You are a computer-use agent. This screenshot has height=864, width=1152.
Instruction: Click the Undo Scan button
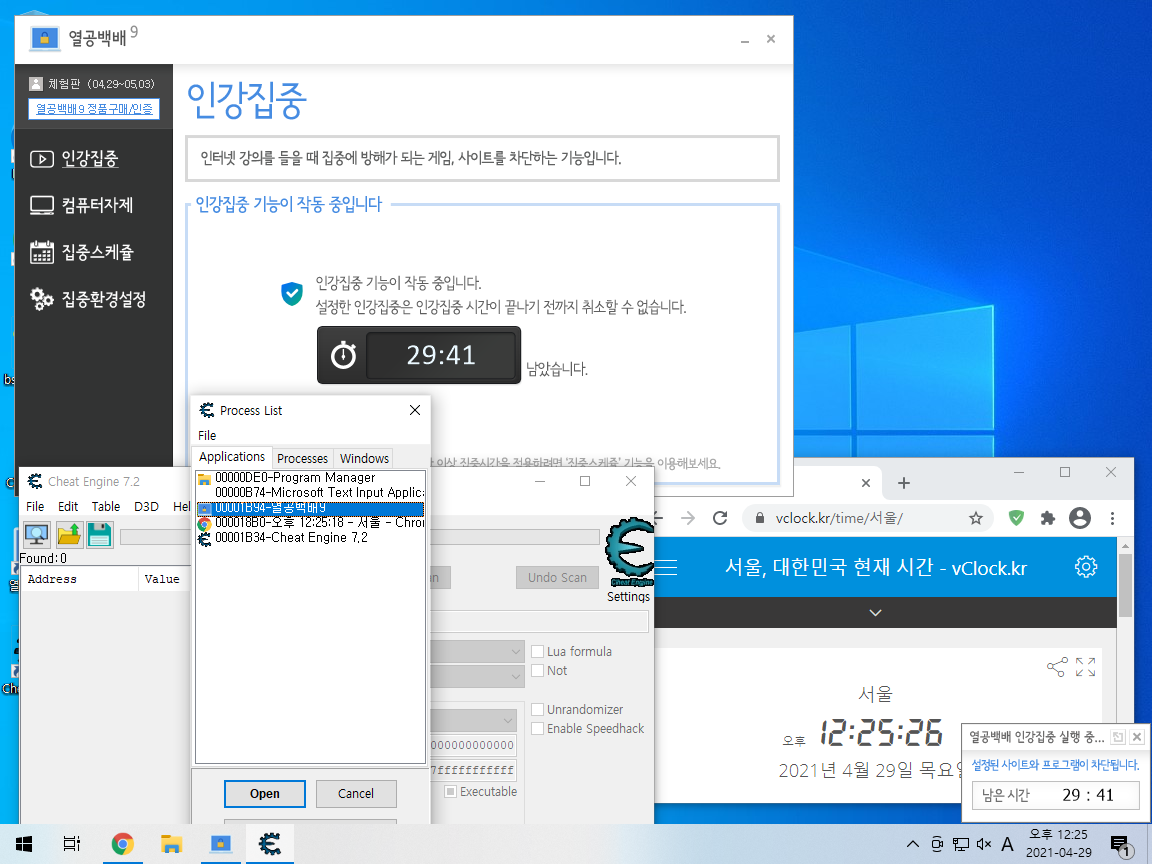pos(557,577)
